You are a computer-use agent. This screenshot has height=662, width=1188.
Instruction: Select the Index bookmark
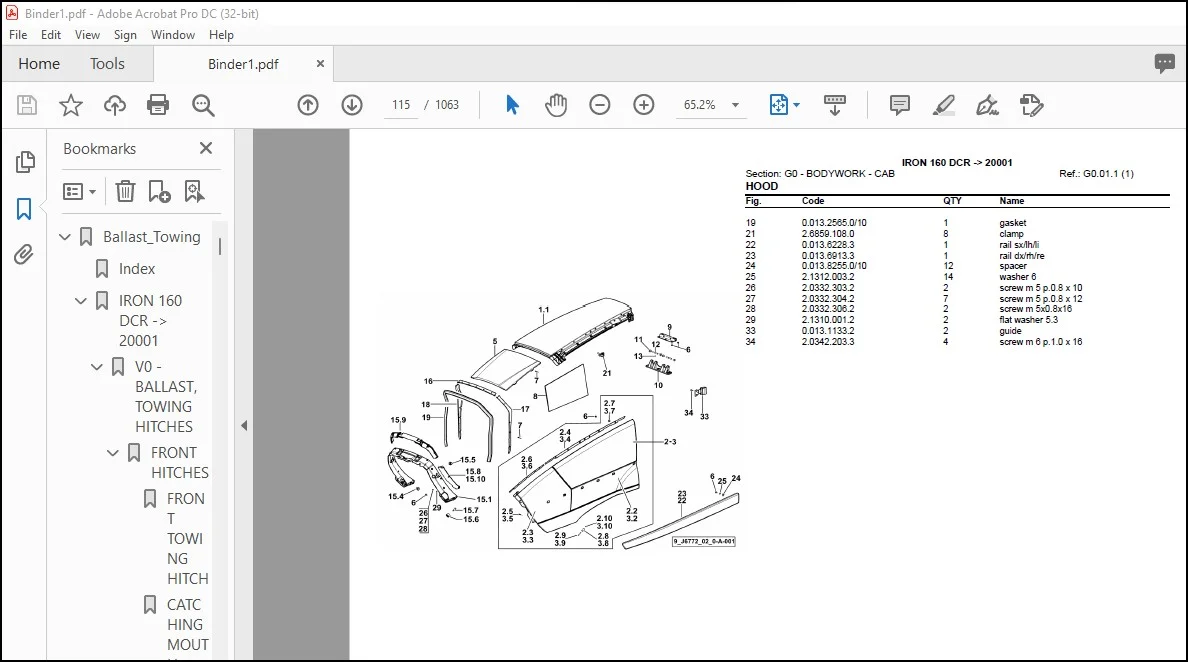click(136, 269)
